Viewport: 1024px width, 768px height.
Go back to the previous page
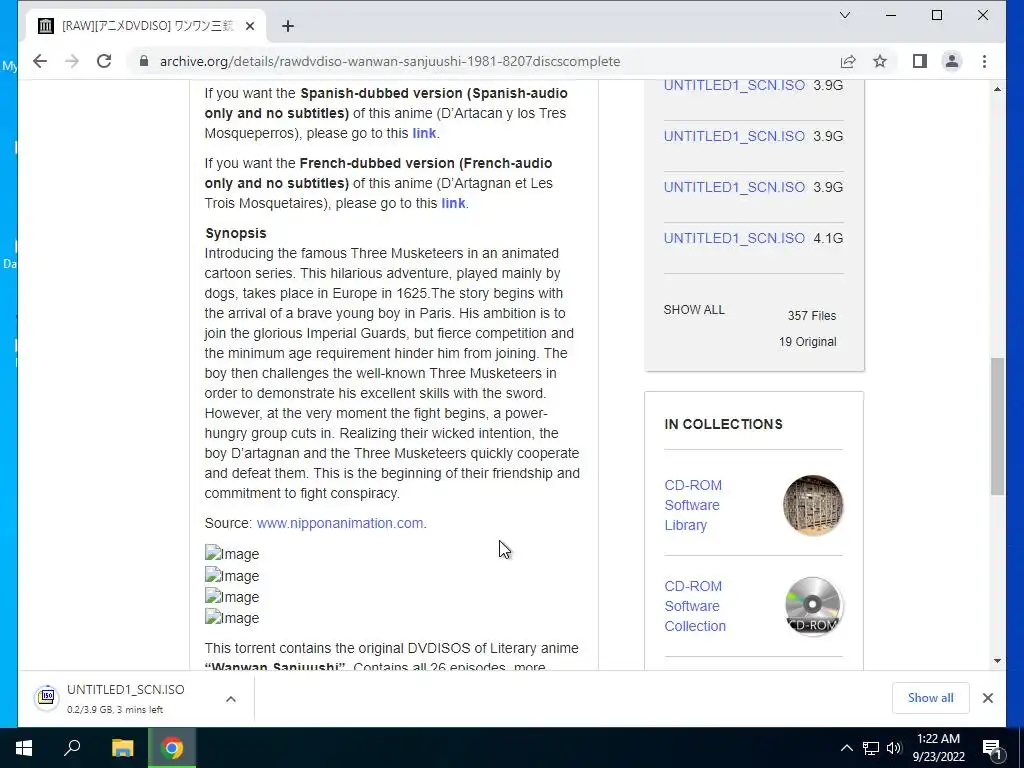40,61
